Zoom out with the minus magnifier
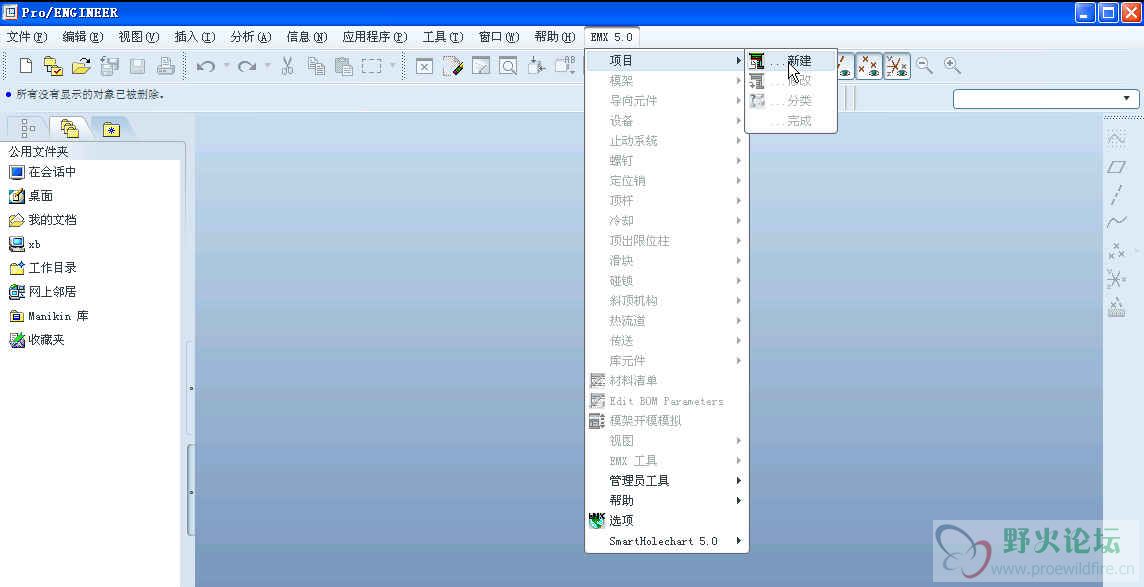This screenshot has width=1144, height=587. [x=924, y=66]
